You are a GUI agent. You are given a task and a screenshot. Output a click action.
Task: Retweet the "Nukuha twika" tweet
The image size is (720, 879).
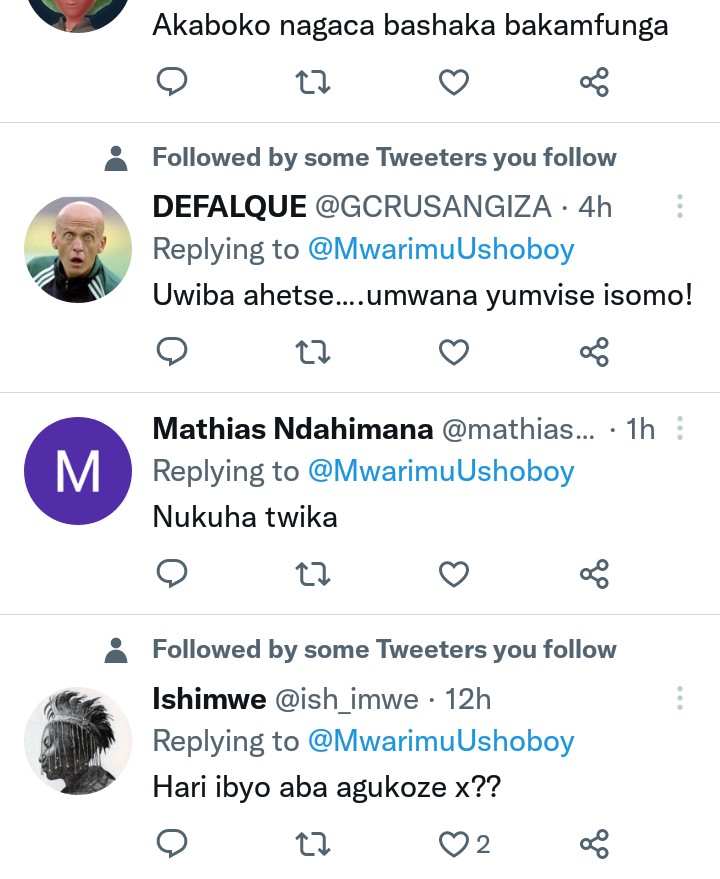314,574
